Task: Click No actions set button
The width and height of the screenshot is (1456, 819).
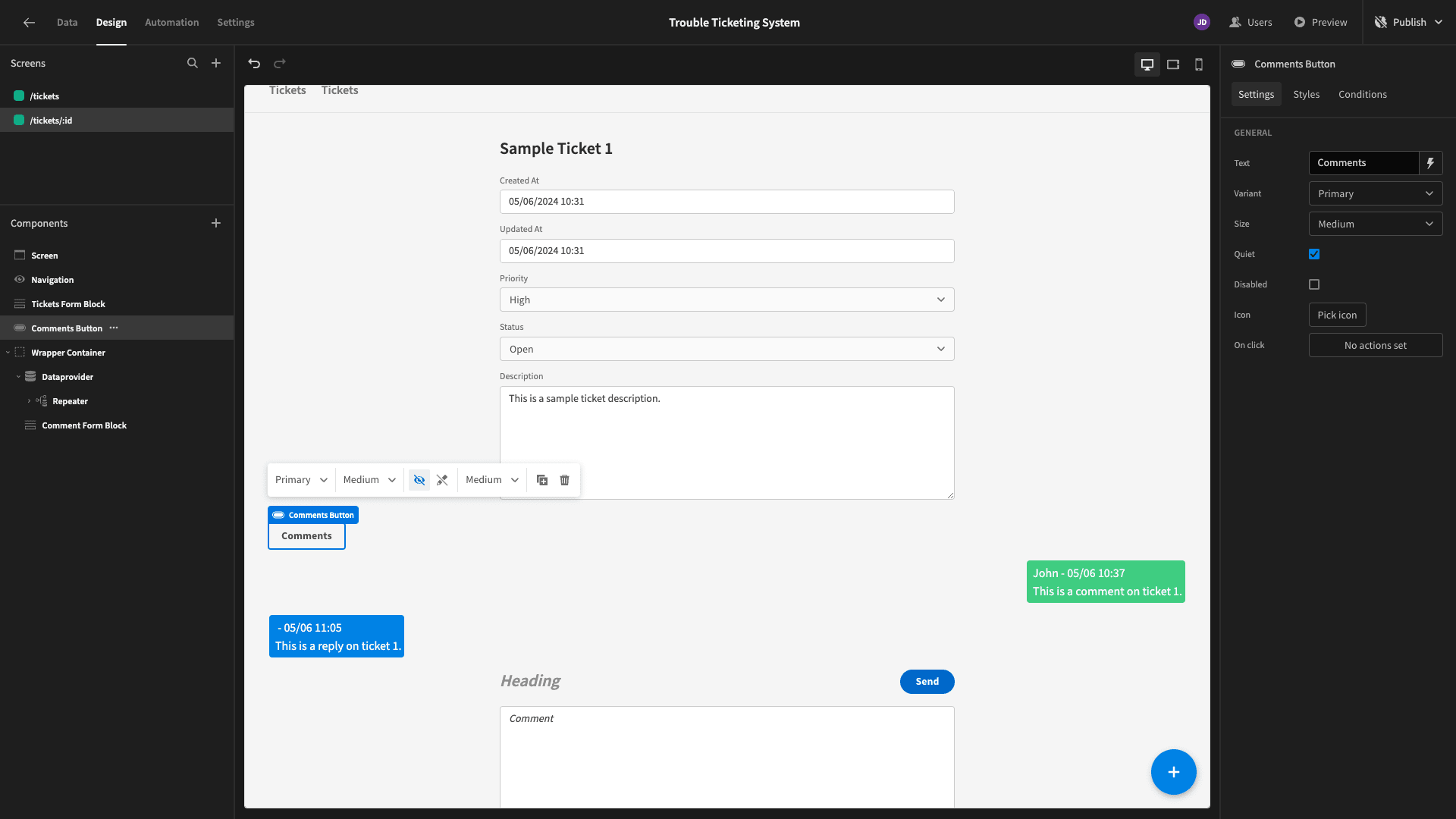Action: coord(1376,346)
